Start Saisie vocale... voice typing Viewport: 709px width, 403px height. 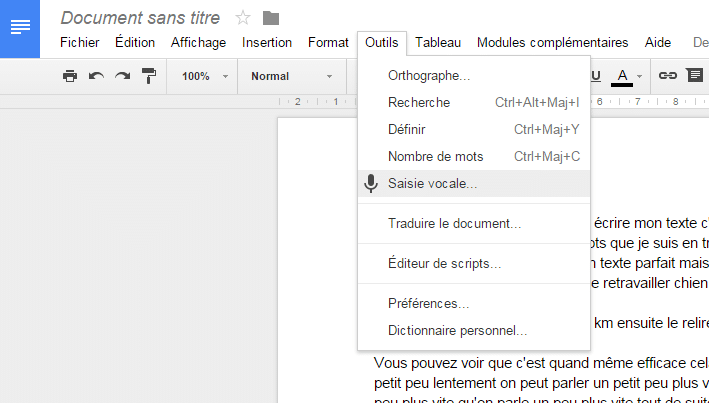tap(474, 184)
